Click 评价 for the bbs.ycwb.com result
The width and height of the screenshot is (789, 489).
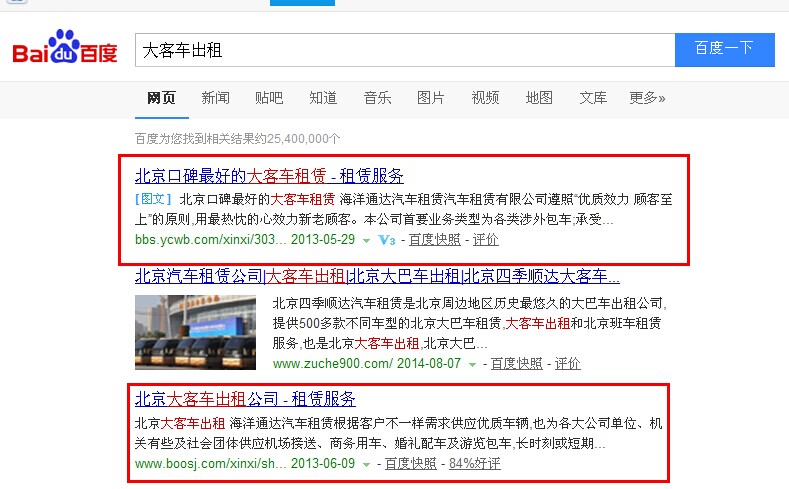coord(486,239)
